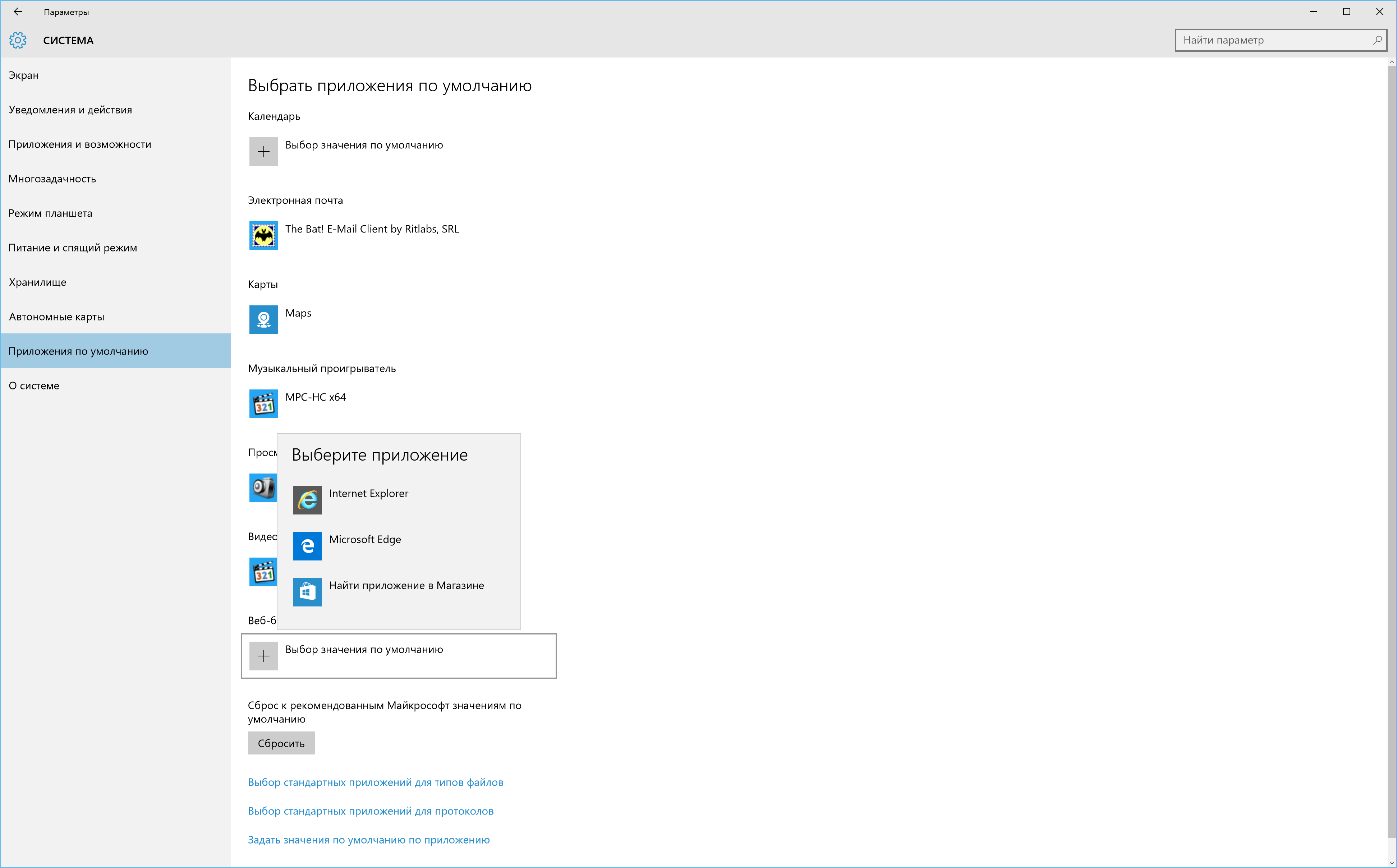Open the Хранилище settings section

37,282
